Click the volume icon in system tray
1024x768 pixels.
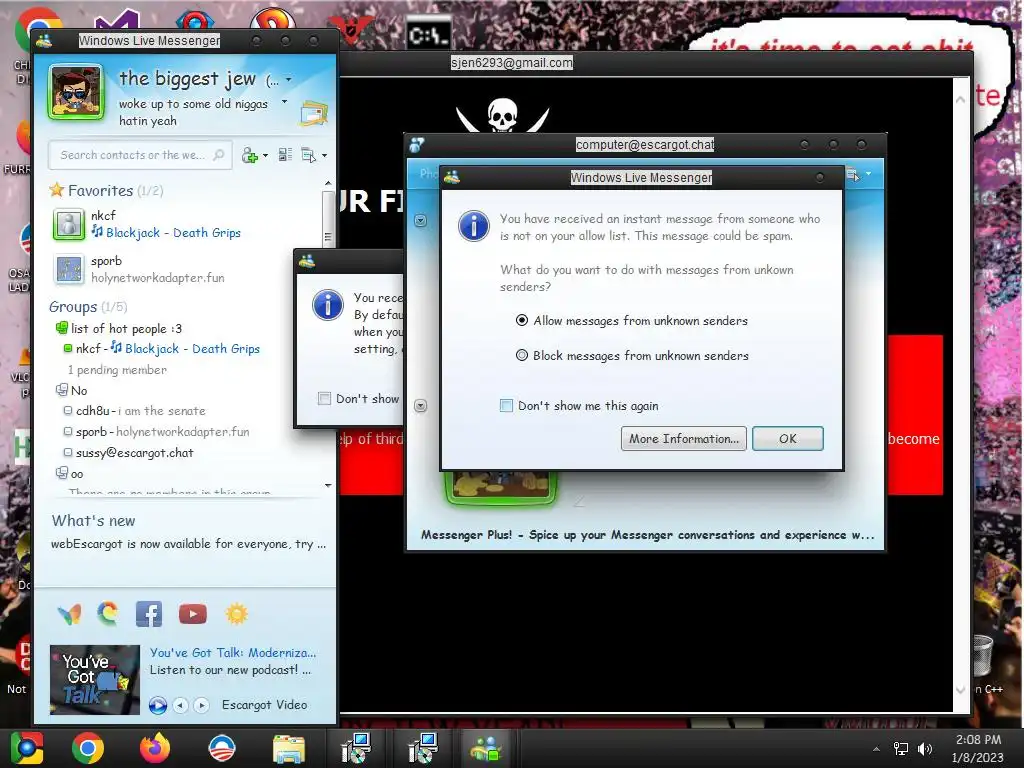(925, 749)
